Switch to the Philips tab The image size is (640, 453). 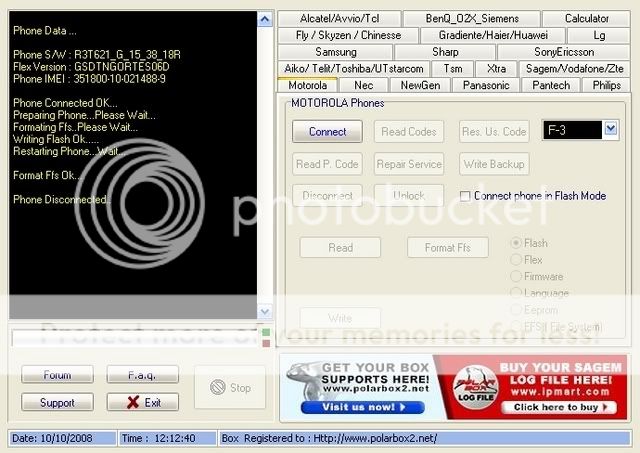[x=606, y=86]
